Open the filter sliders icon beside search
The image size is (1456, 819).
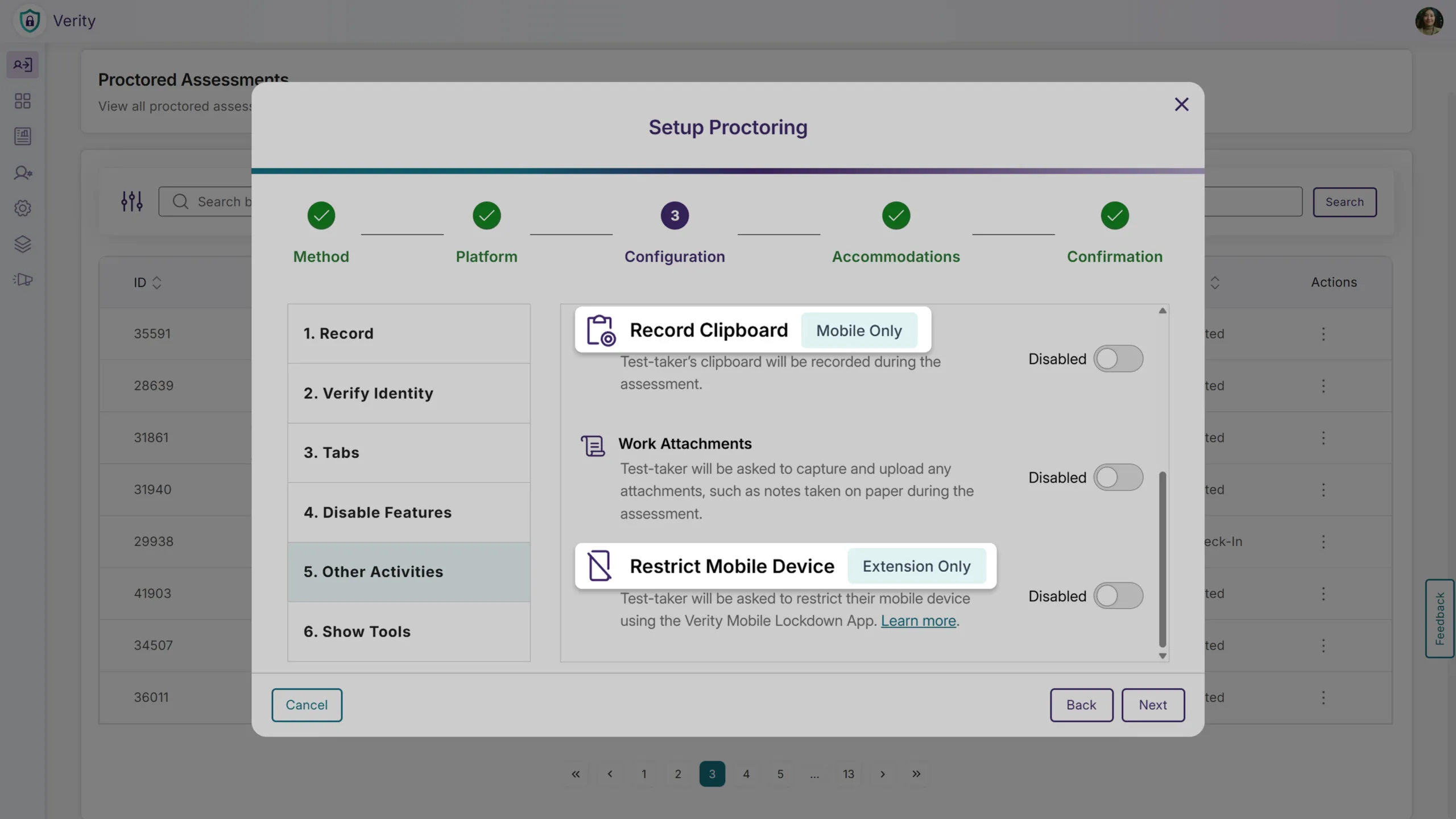point(131,201)
